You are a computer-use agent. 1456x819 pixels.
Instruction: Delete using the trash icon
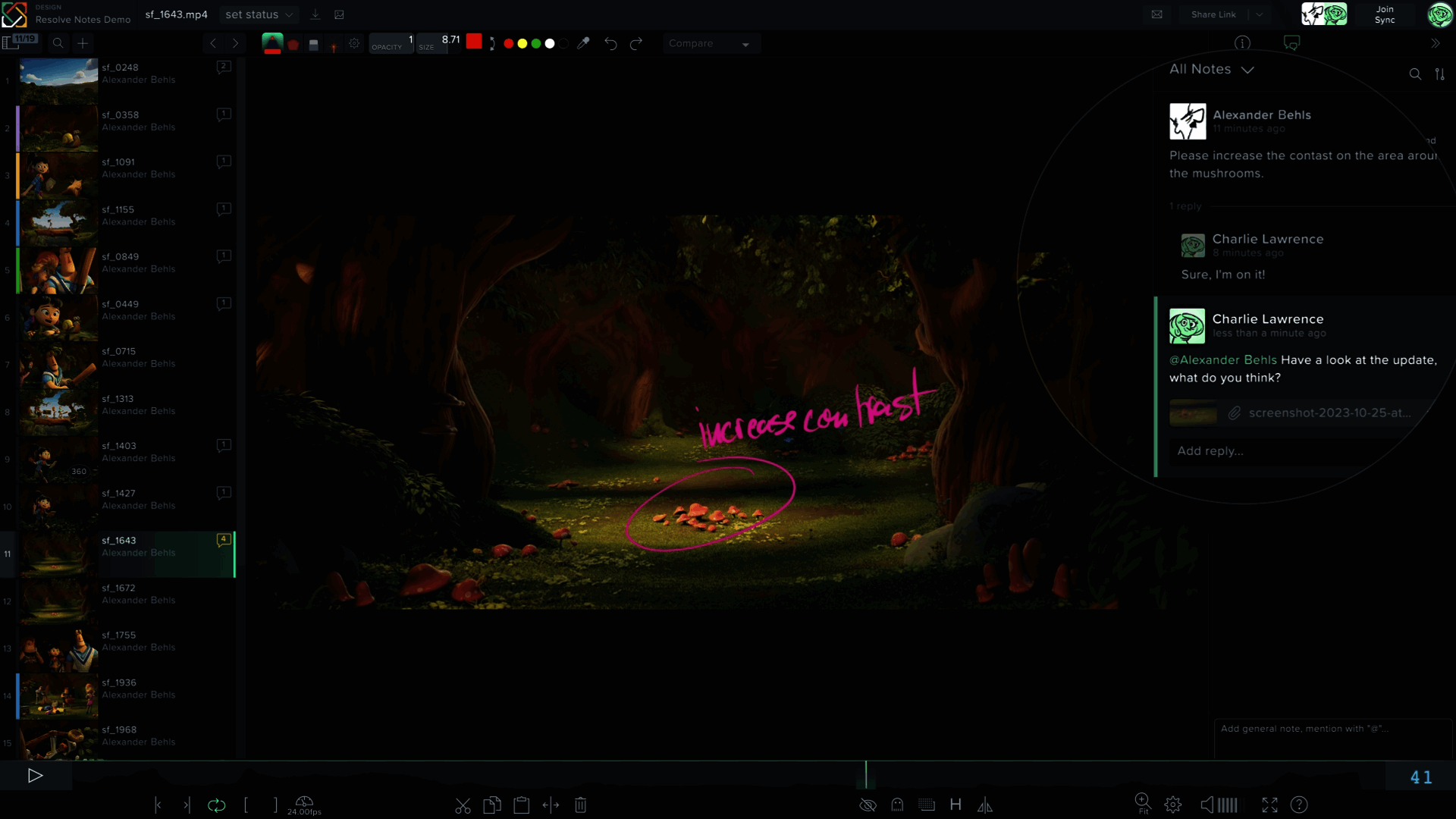pos(580,805)
